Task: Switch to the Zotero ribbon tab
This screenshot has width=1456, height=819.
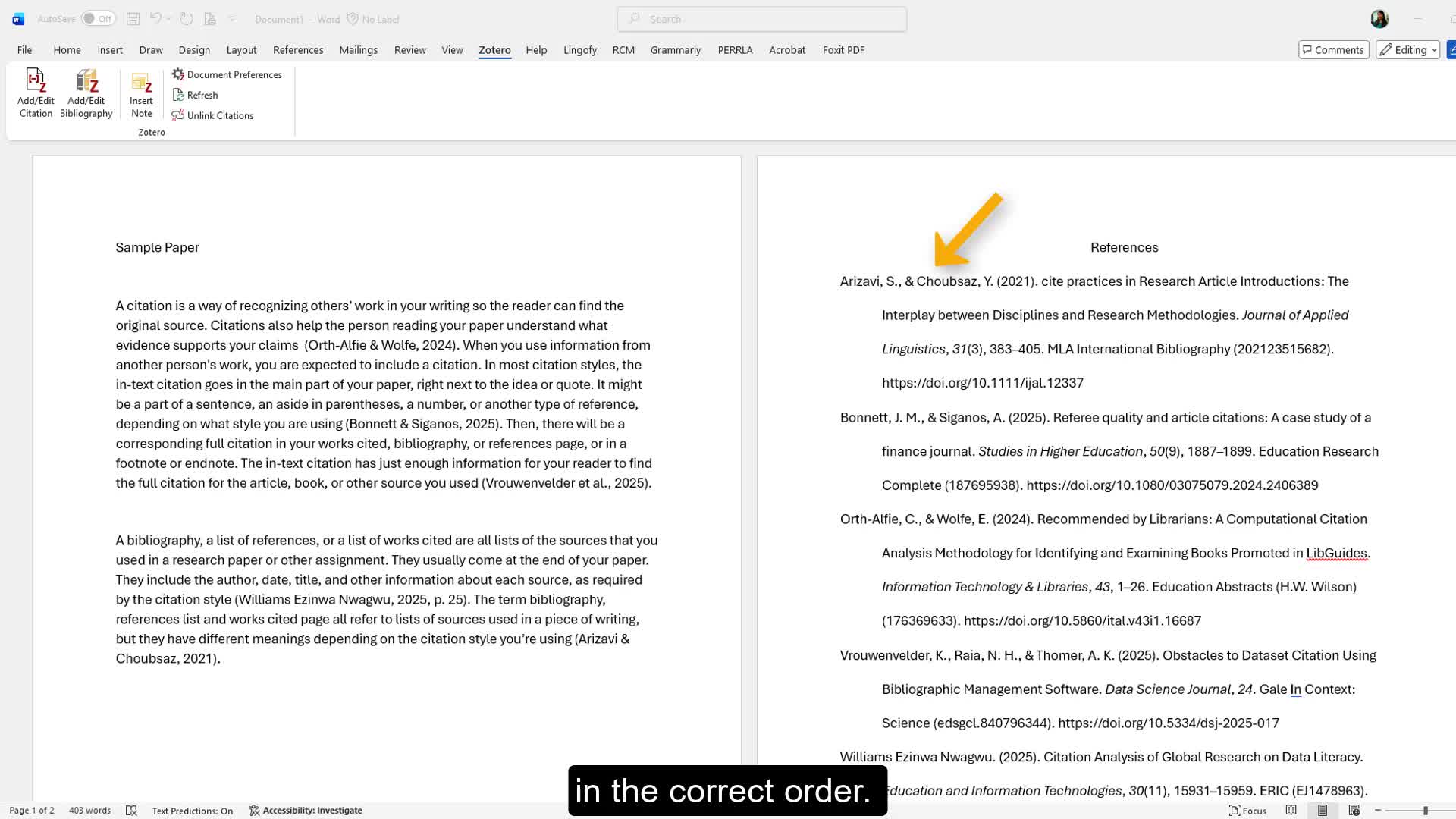Action: coord(494,50)
